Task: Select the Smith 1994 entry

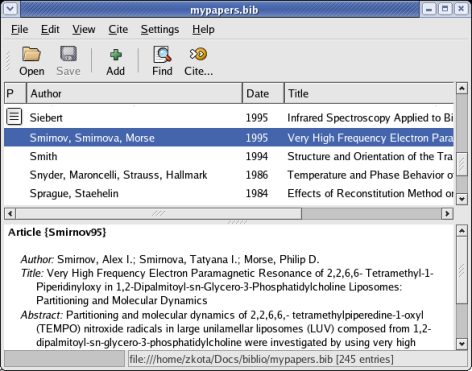Action: tap(229, 156)
